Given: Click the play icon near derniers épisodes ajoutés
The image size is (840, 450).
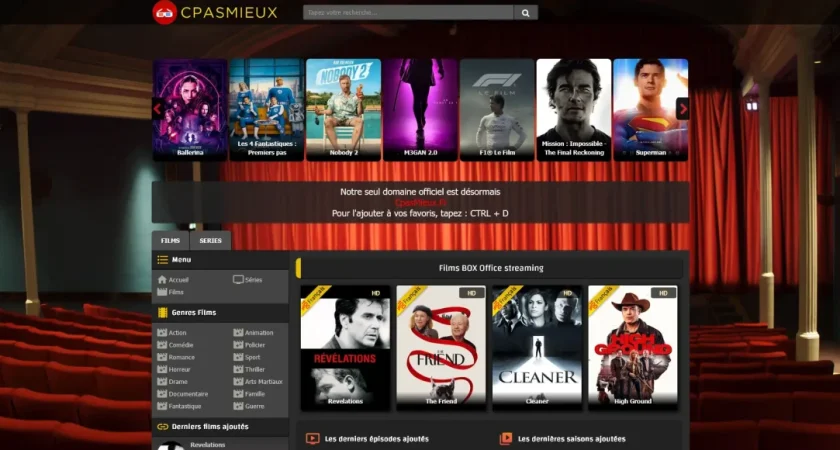Looking at the screenshot, I should (313, 438).
